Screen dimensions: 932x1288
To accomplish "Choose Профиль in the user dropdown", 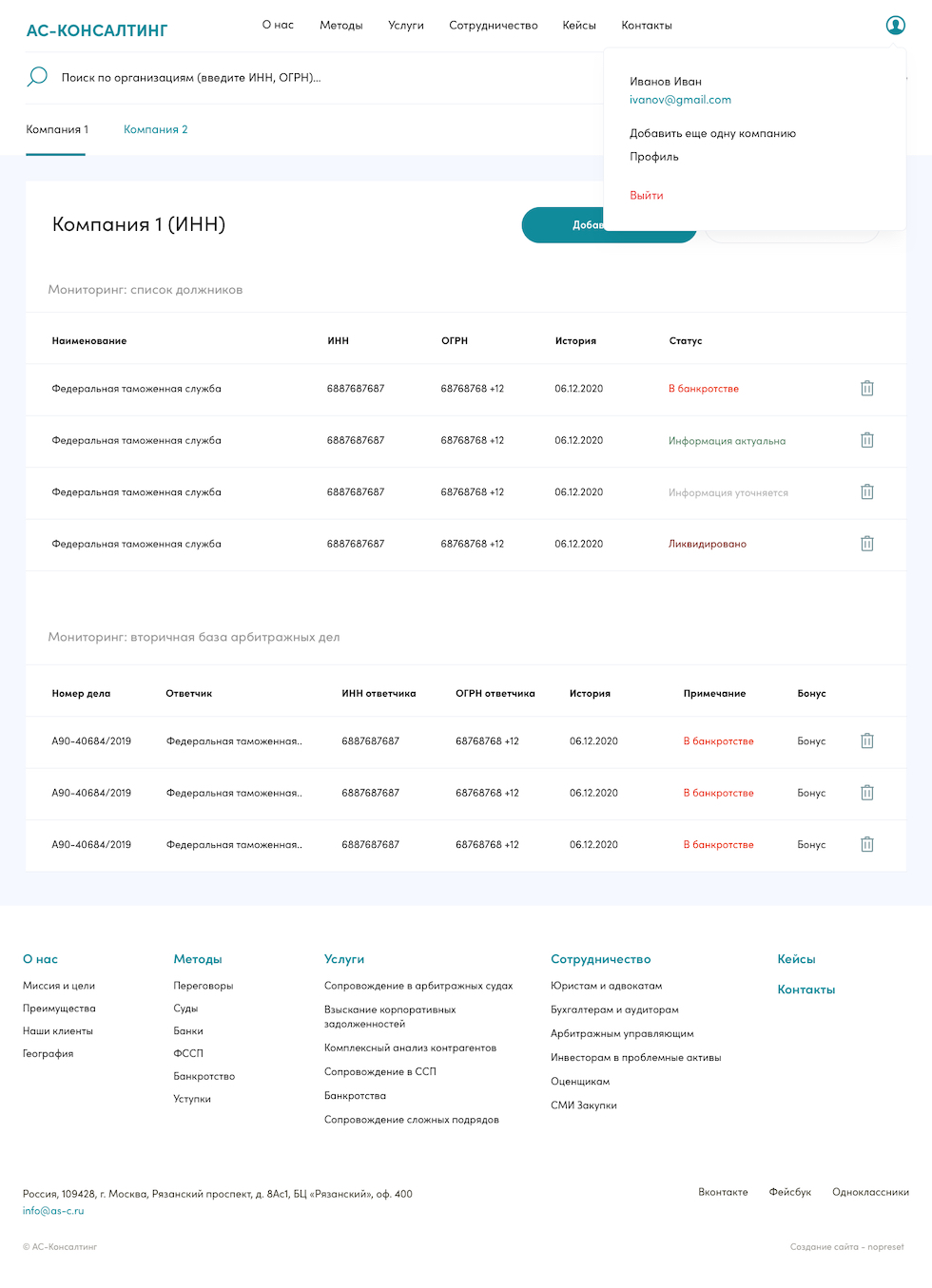I will pos(654,157).
